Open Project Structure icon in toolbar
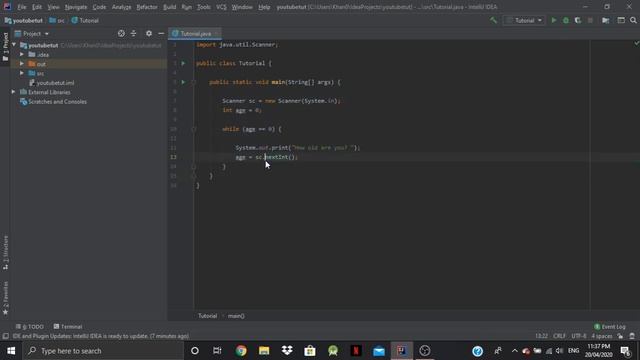The width and height of the screenshot is (640, 360). pyautogui.click(x=606, y=20)
